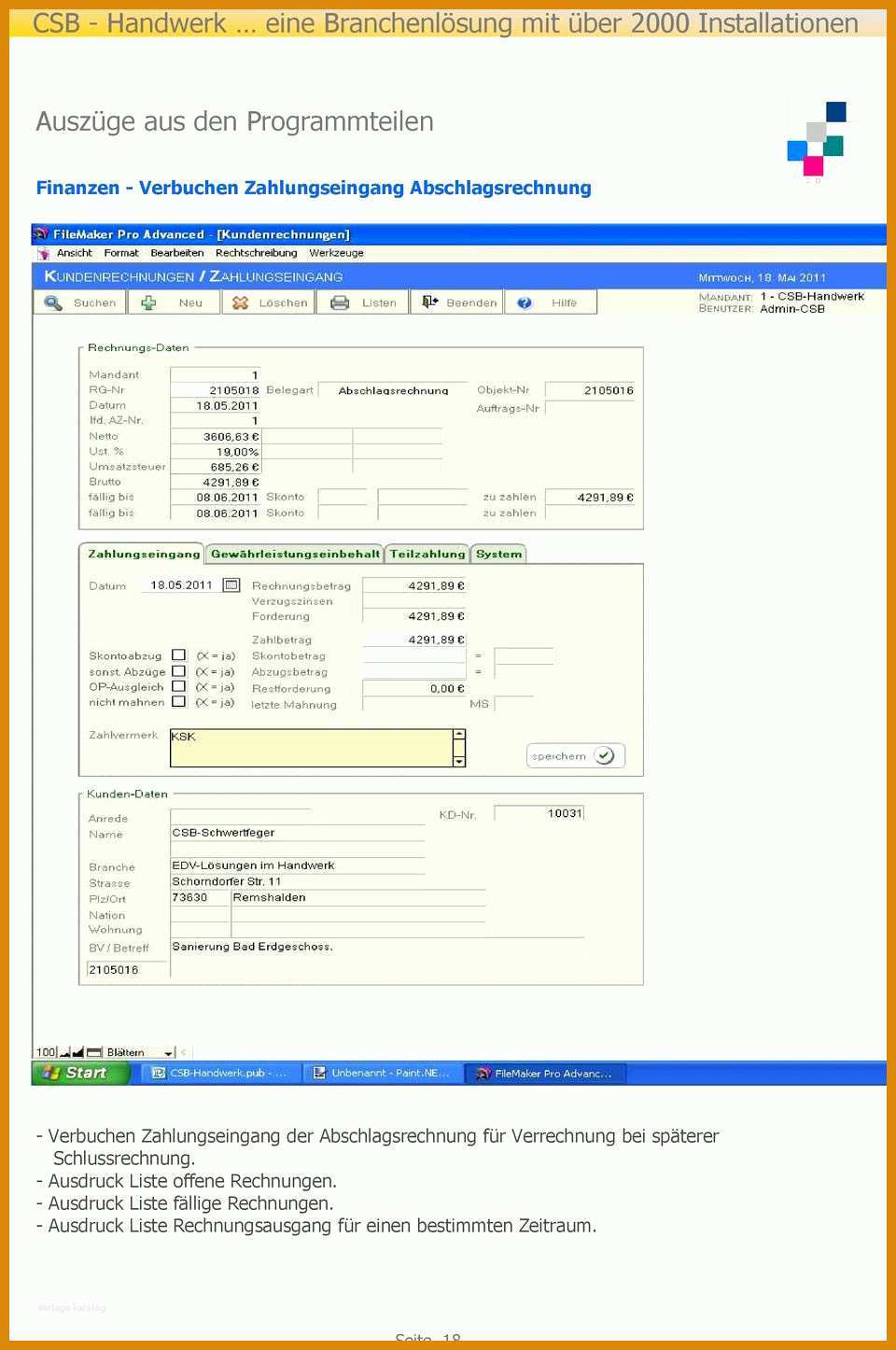
Task: Click the Löschen cross icon
Action: tap(240, 302)
